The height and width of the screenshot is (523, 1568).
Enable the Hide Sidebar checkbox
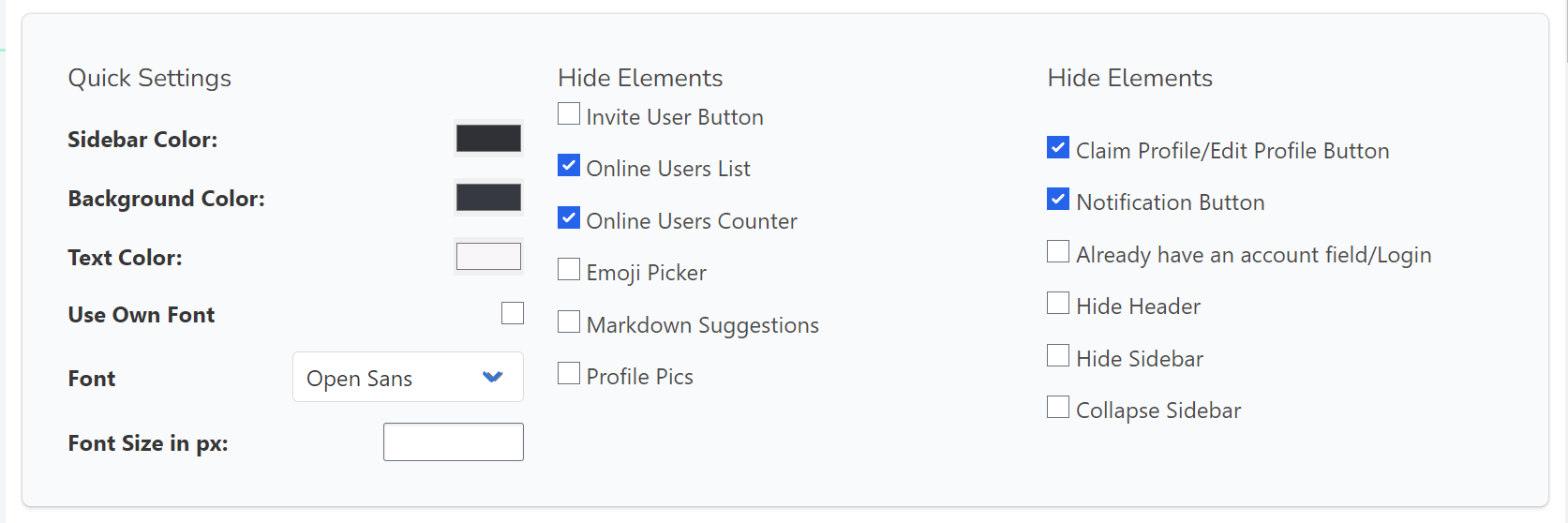1058,356
